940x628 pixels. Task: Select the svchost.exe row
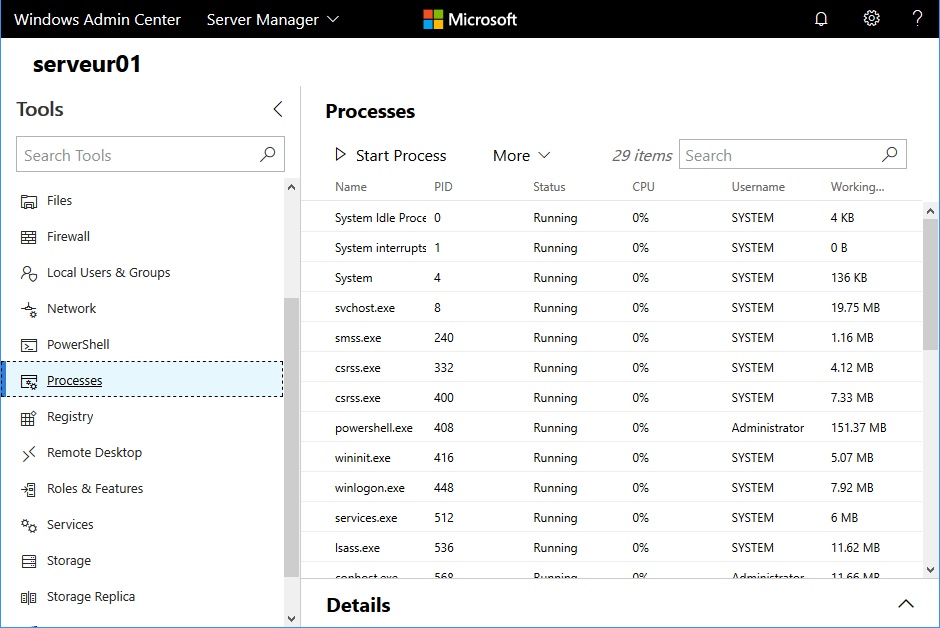pyautogui.click(x=611, y=307)
